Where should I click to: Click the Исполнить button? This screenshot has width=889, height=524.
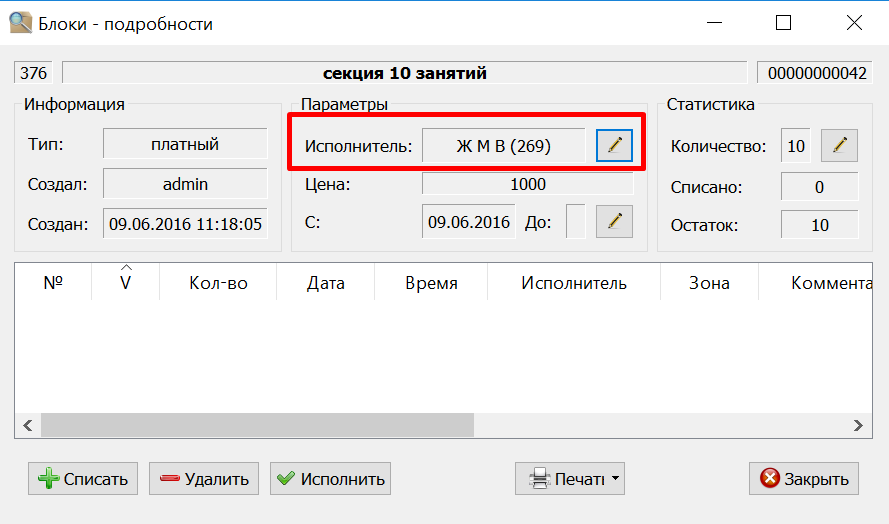[331, 479]
